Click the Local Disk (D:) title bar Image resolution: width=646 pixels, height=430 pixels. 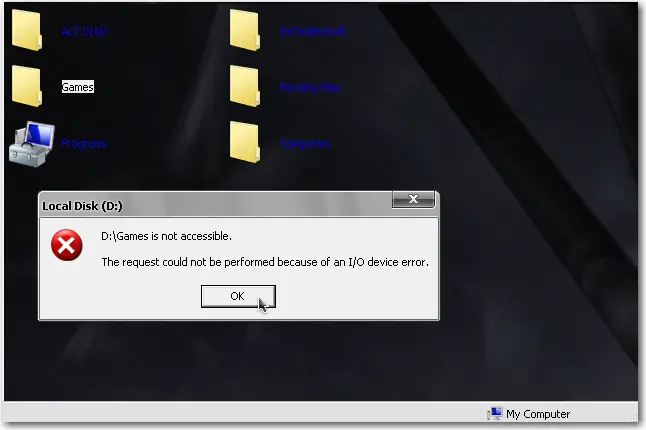pos(216,205)
